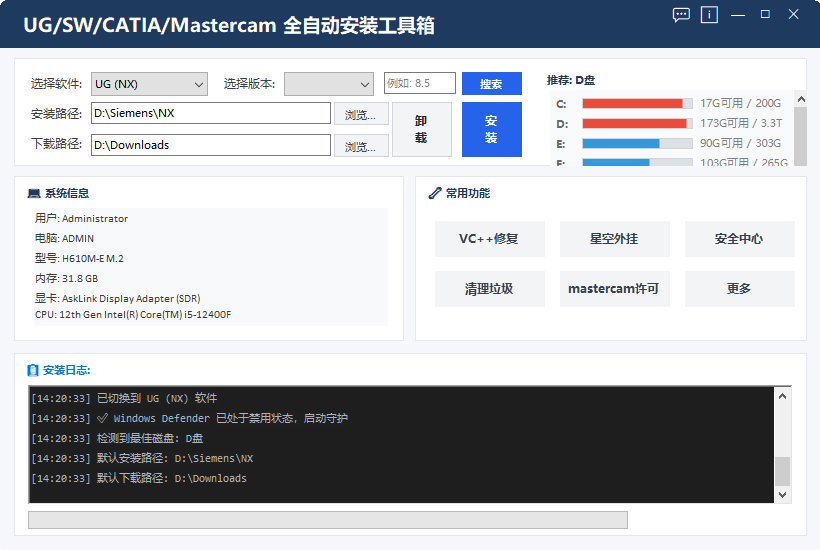
Task: Click the 卸载 uninstall button
Action: click(422, 129)
